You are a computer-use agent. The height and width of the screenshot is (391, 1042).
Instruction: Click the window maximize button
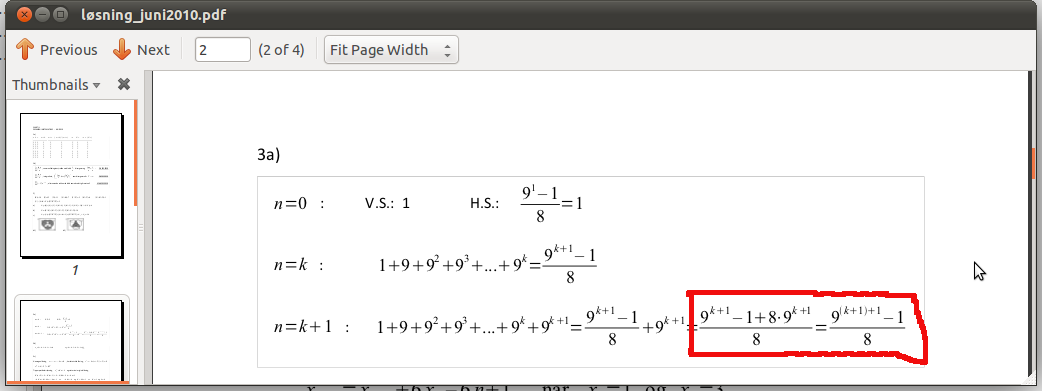pos(60,14)
